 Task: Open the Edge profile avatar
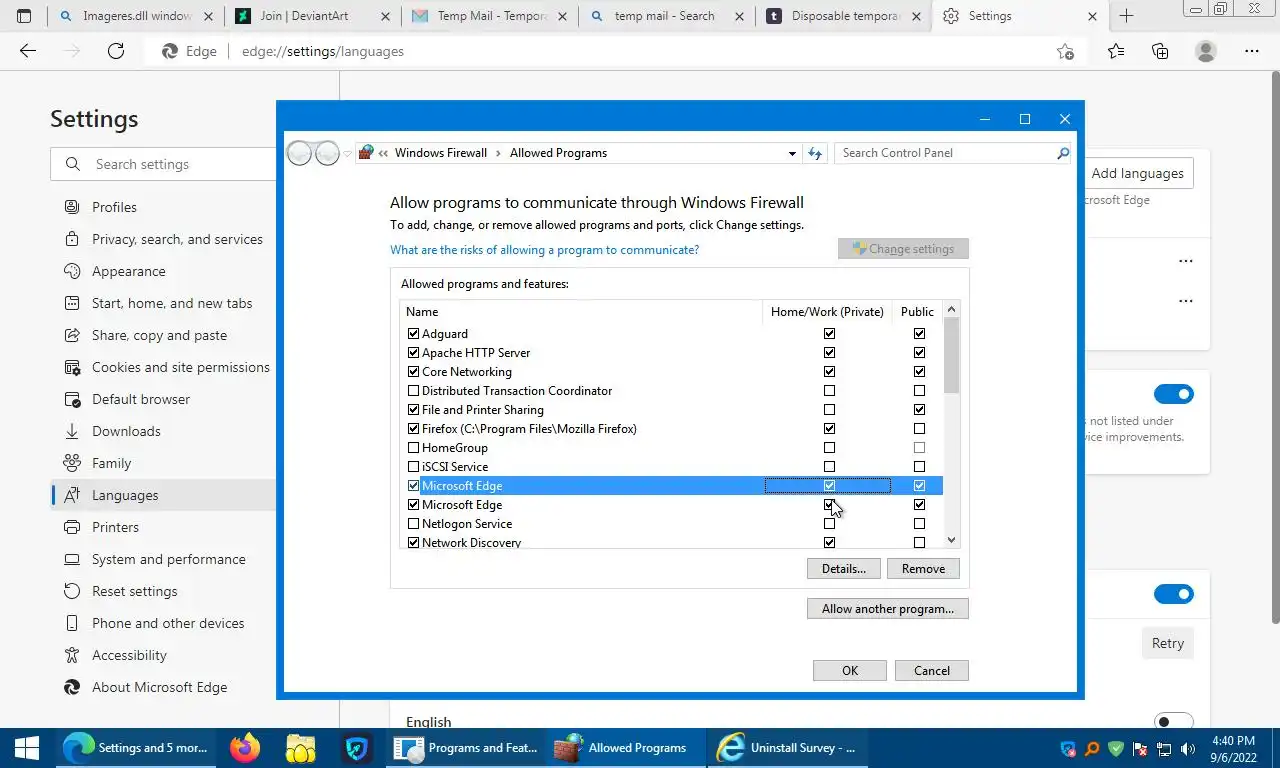pos(1206,51)
